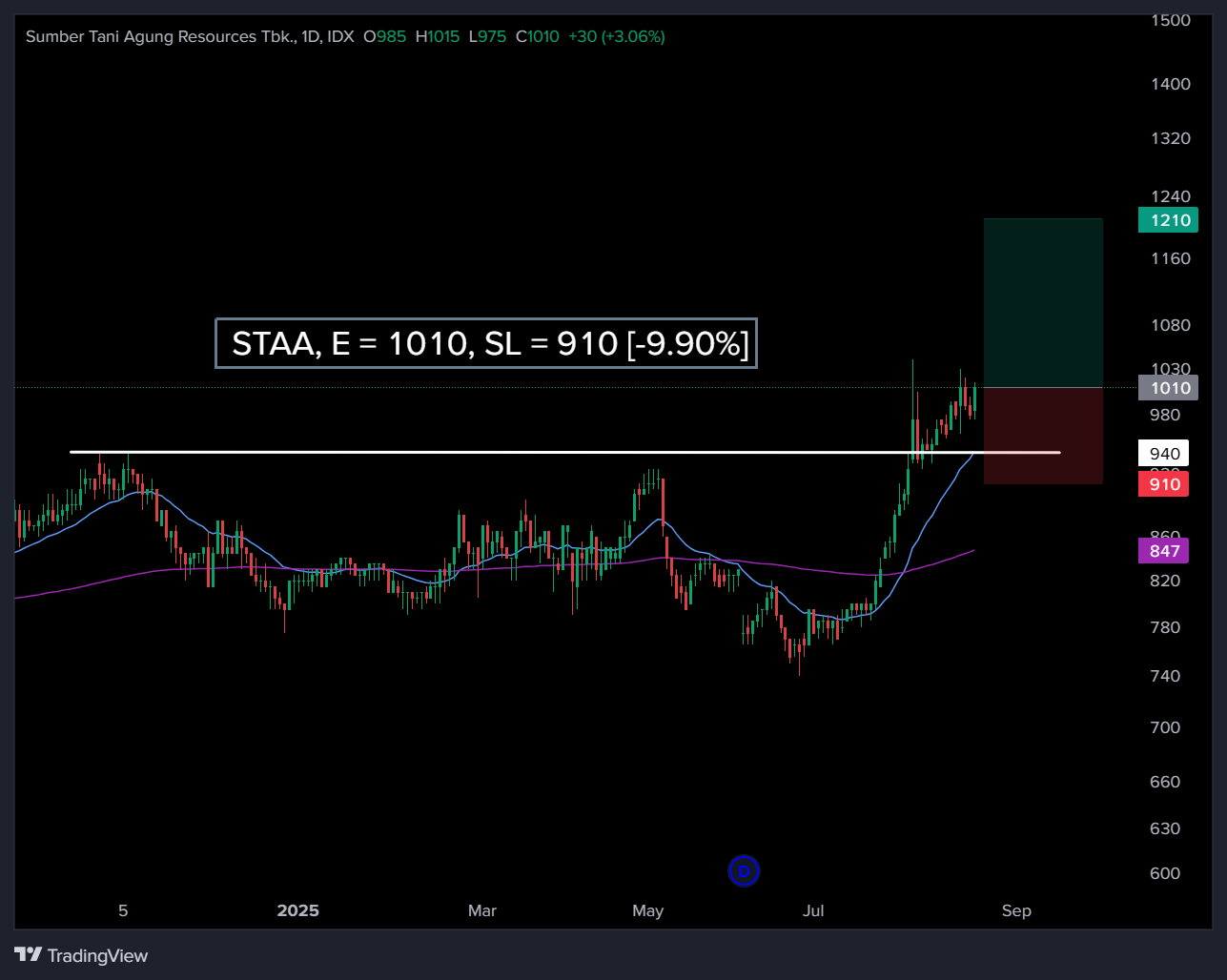Viewport: 1227px width, 980px height.
Task: Click the 1400 price axis label
Action: click(1171, 84)
